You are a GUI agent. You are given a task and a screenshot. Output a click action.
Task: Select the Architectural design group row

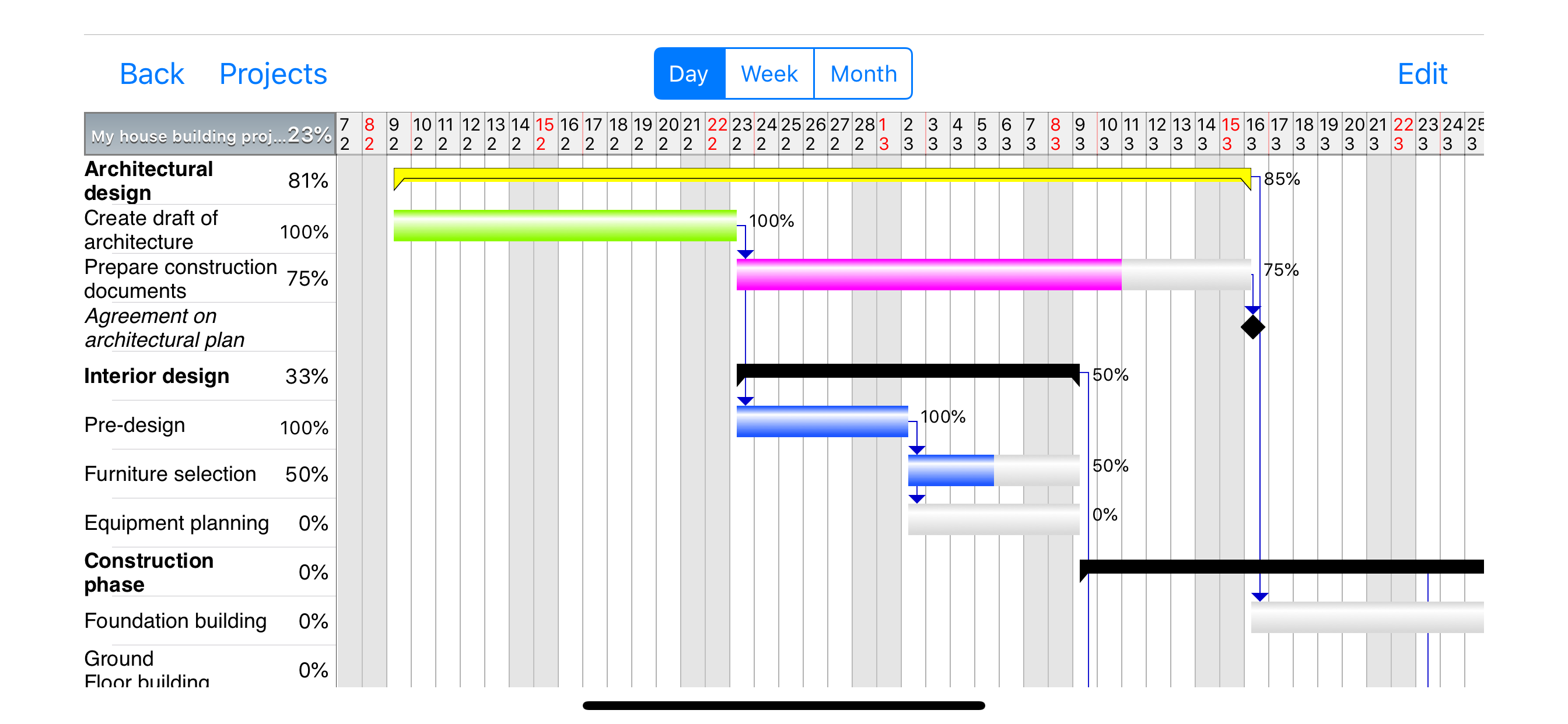(207, 181)
